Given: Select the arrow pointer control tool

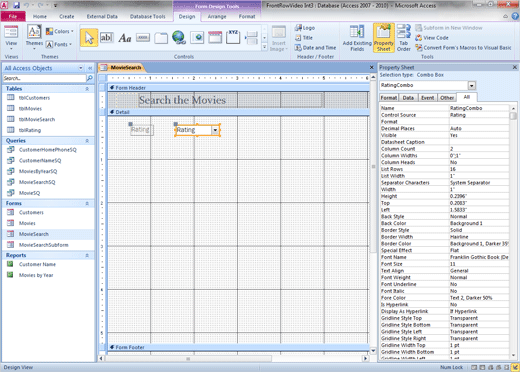Looking at the screenshot, I should click(x=89, y=38).
